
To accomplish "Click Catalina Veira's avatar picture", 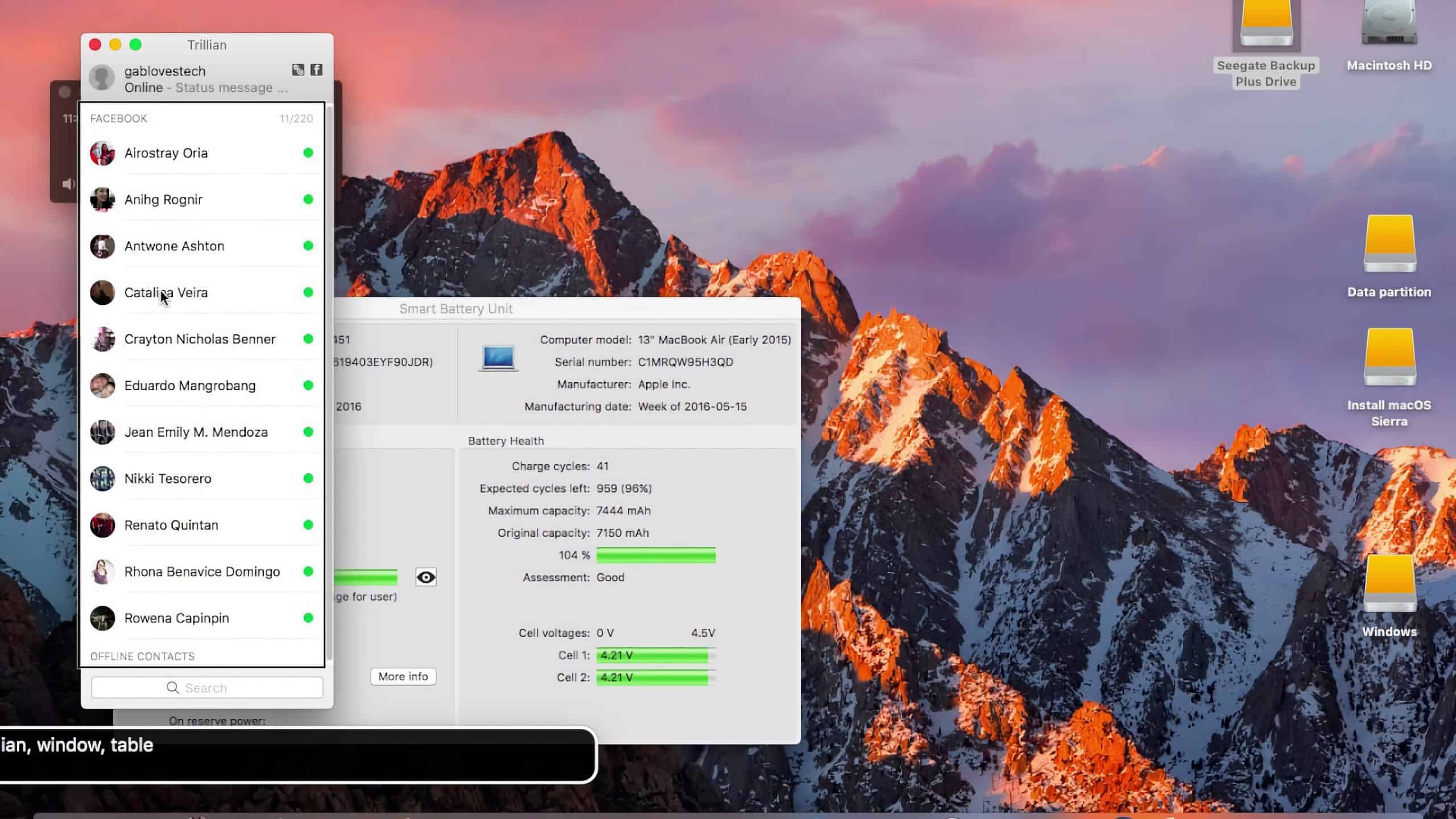I will [x=102, y=292].
